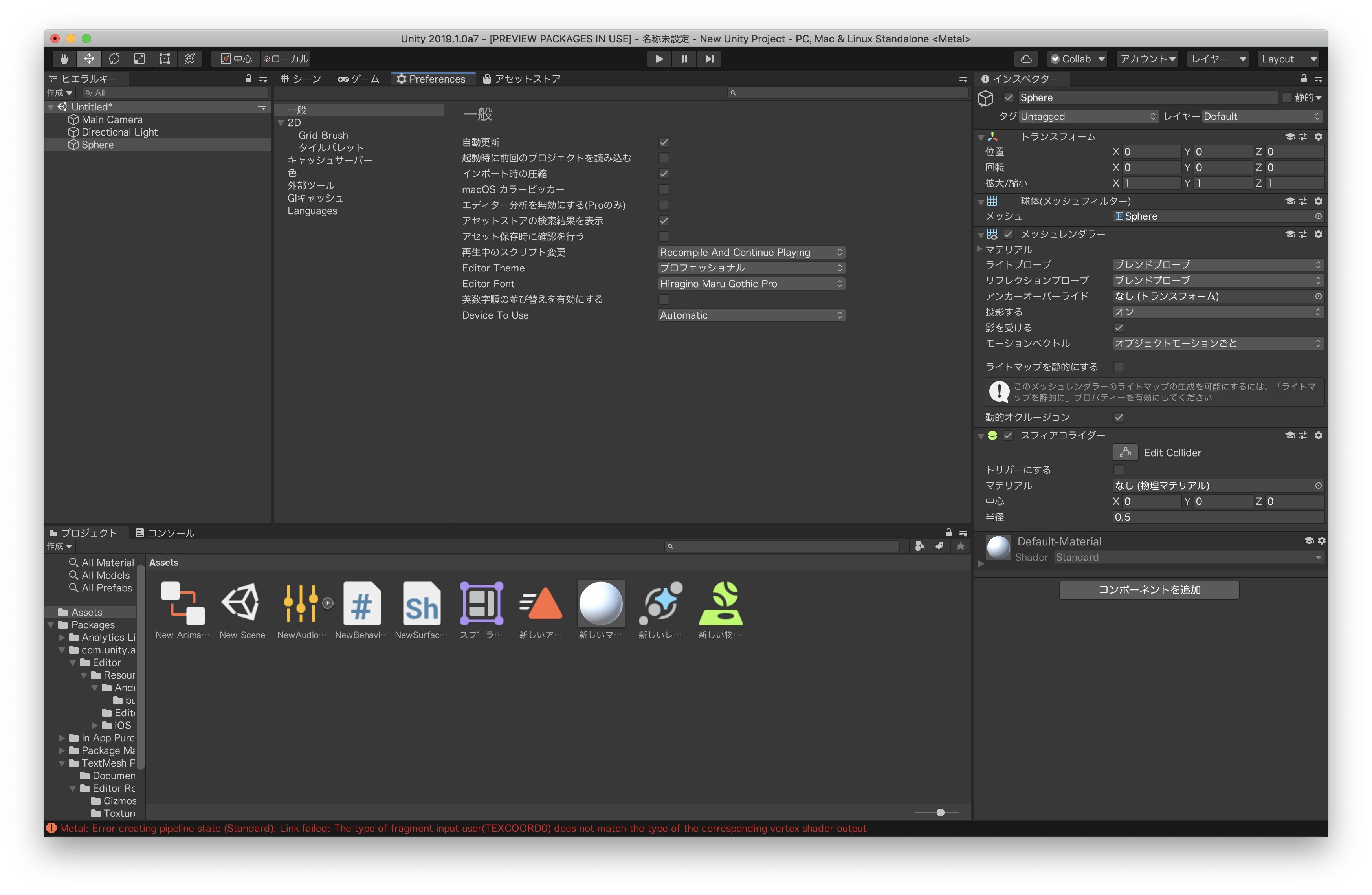This screenshot has width=1372, height=895.
Task: Select the Rect transform tool
Action: [x=164, y=59]
